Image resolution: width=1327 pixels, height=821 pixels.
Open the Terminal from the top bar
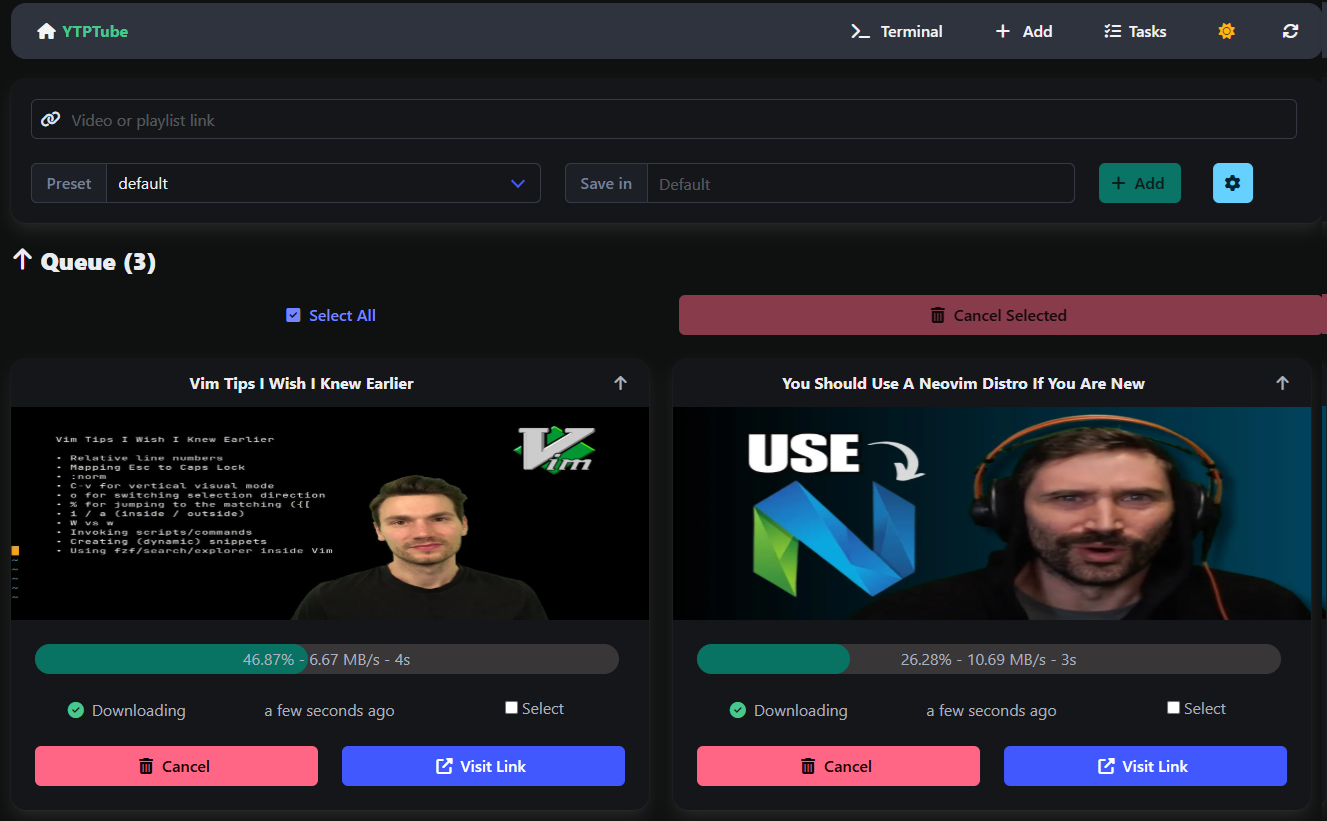coord(897,31)
